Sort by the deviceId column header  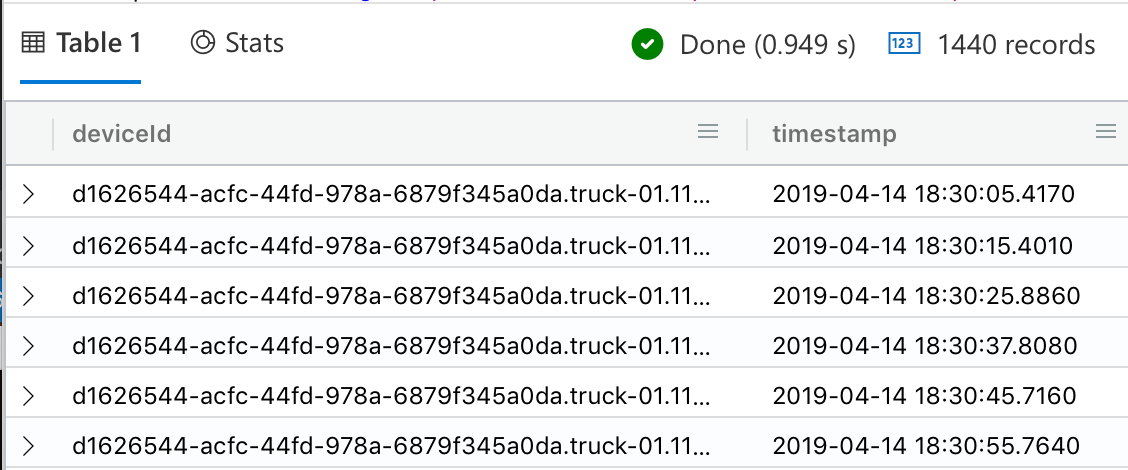pyautogui.click(x=122, y=133)
